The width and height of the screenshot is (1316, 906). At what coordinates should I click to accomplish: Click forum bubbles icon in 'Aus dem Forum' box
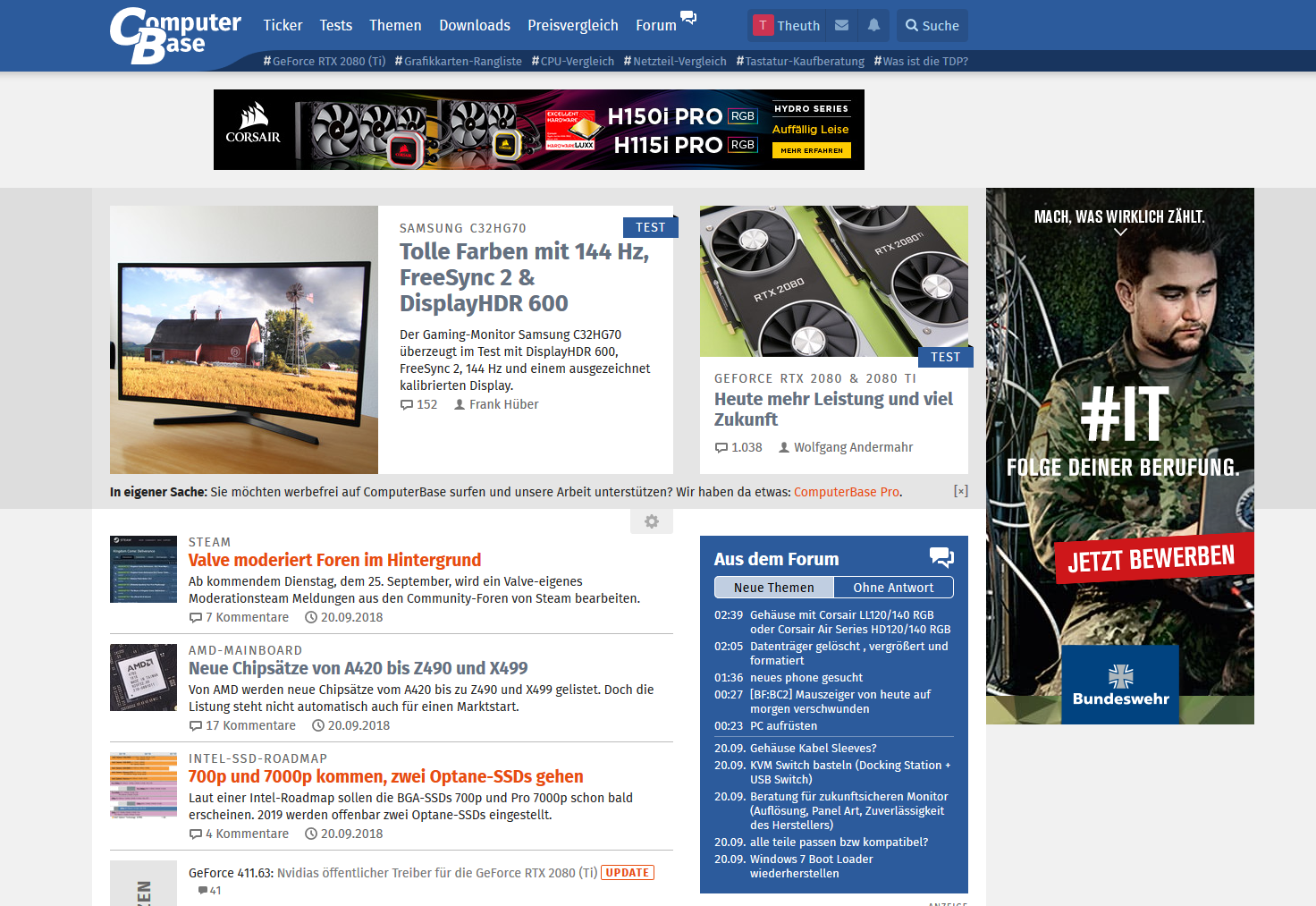coord(941,557)
